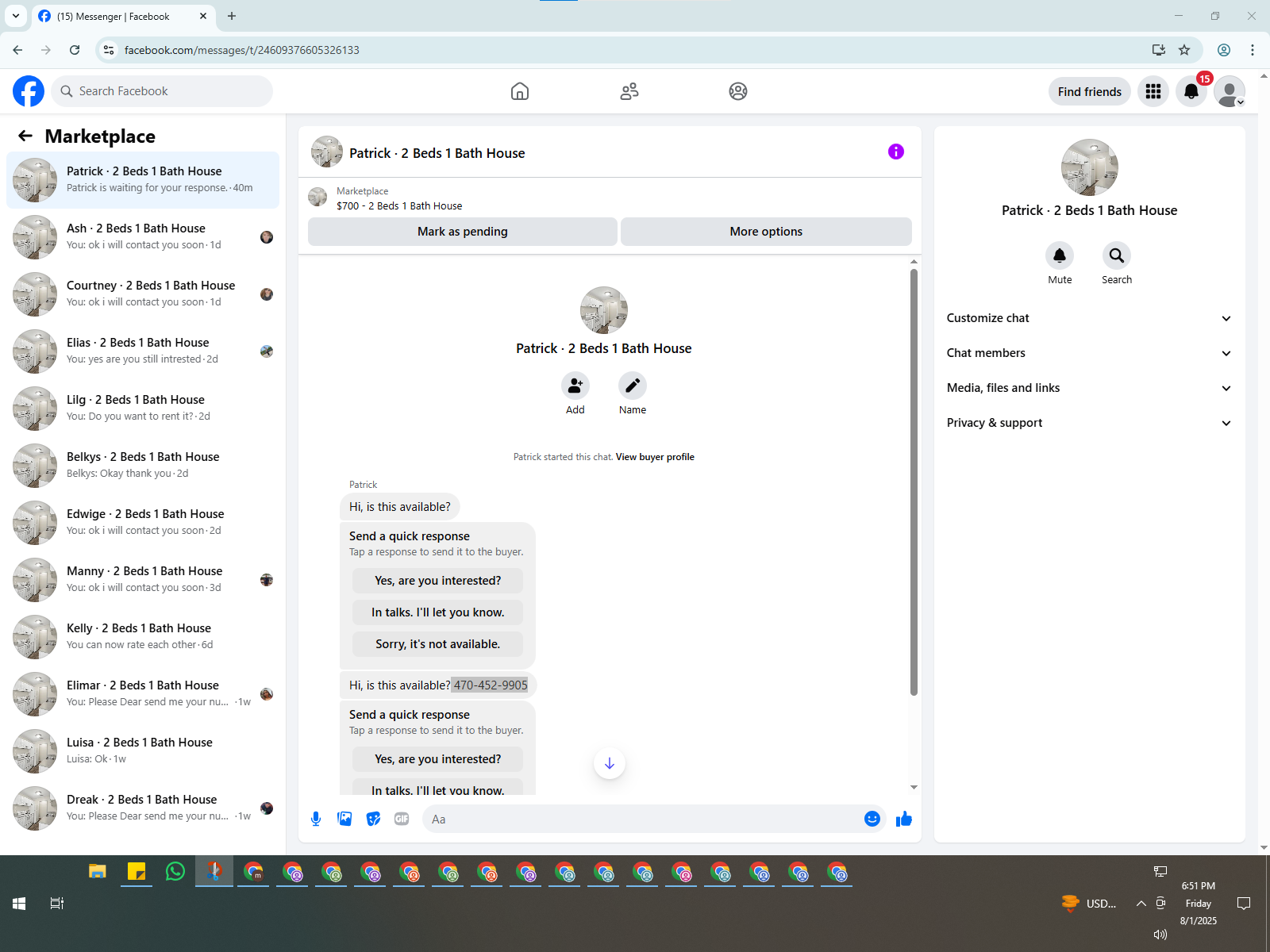The width and height of the screenshot is (1270, 952).
Task: Choose a GIF icon
Action: 402,819
